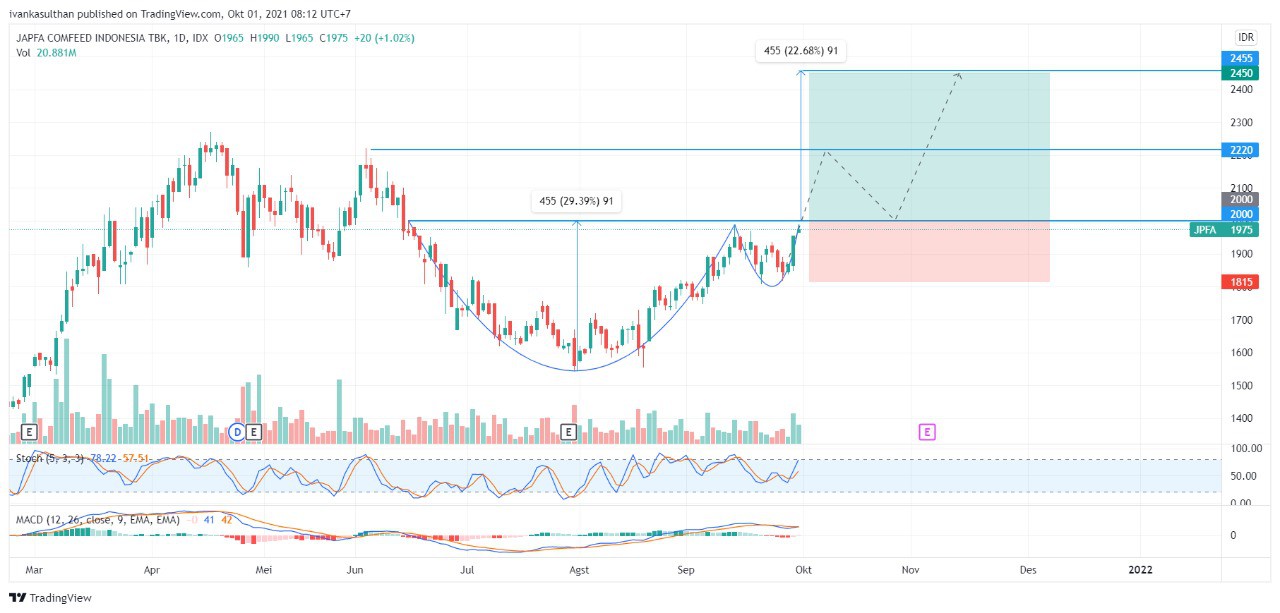Click the JAPFA COMFEED INDONESIA TBK symbol title

coord(100,38)
